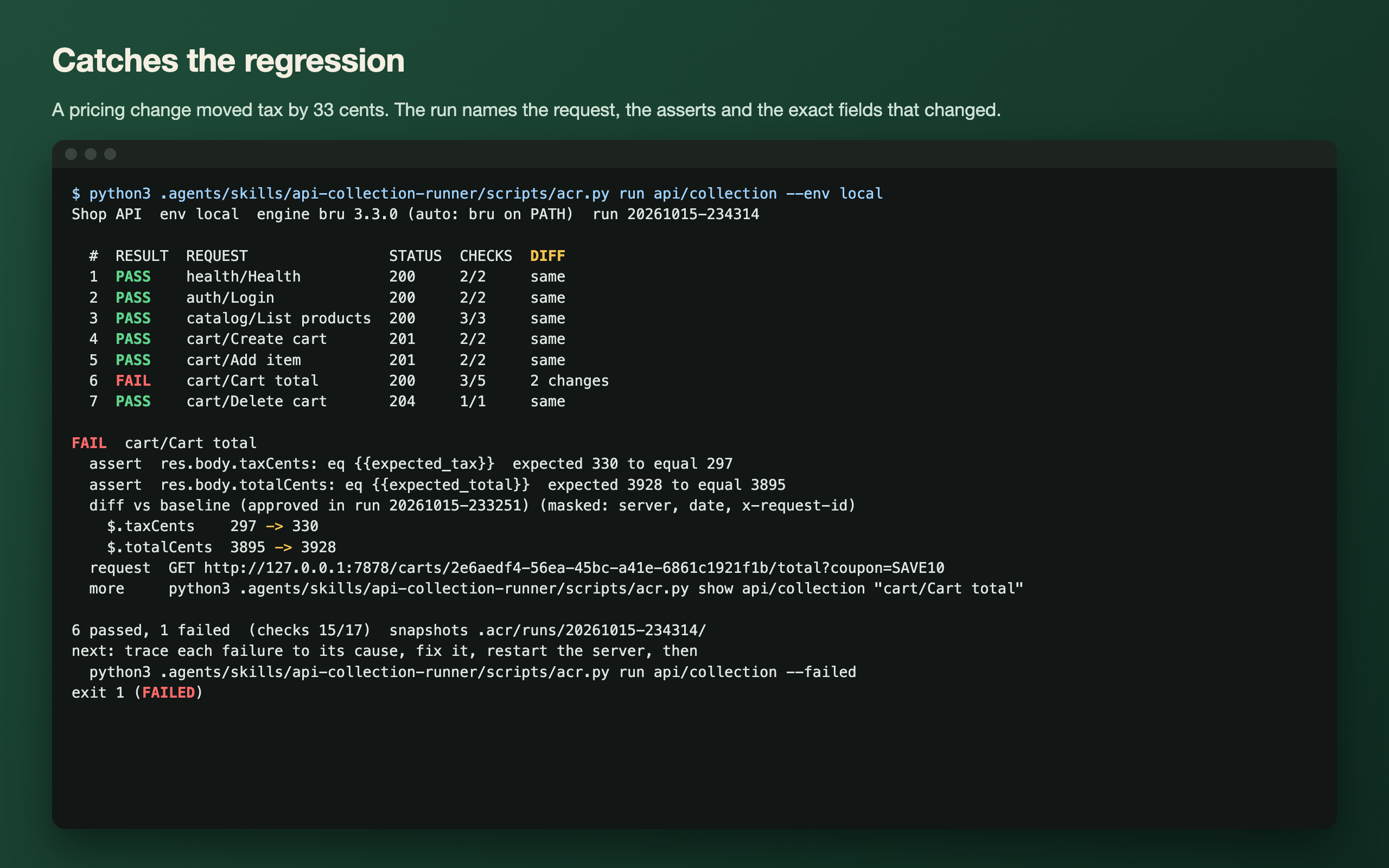The width and height of the screenshot is (1389, 868).
Task: Click the red FAIL result in row 6
Action: point(133,381)
